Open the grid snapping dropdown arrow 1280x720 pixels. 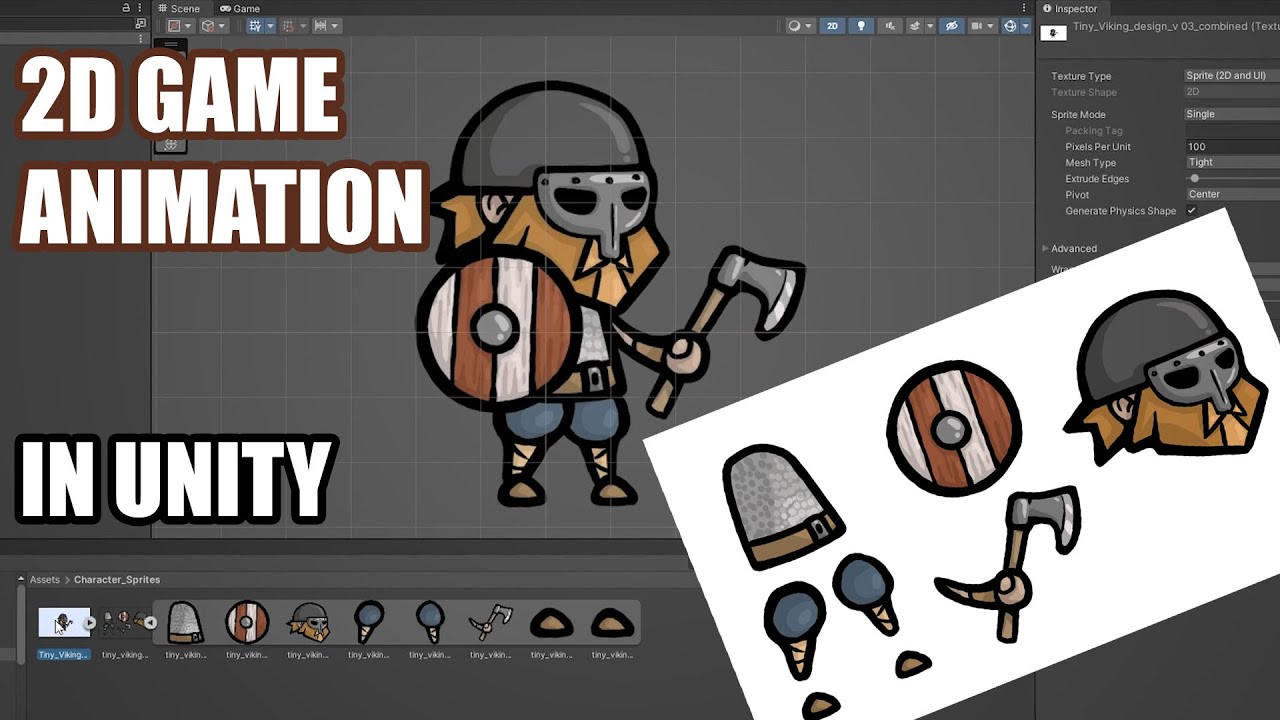pos(270,26)
